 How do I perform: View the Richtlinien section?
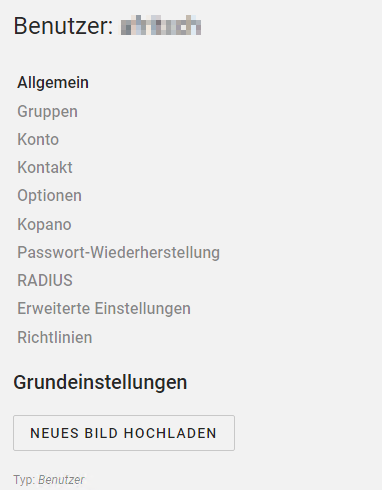55,337
